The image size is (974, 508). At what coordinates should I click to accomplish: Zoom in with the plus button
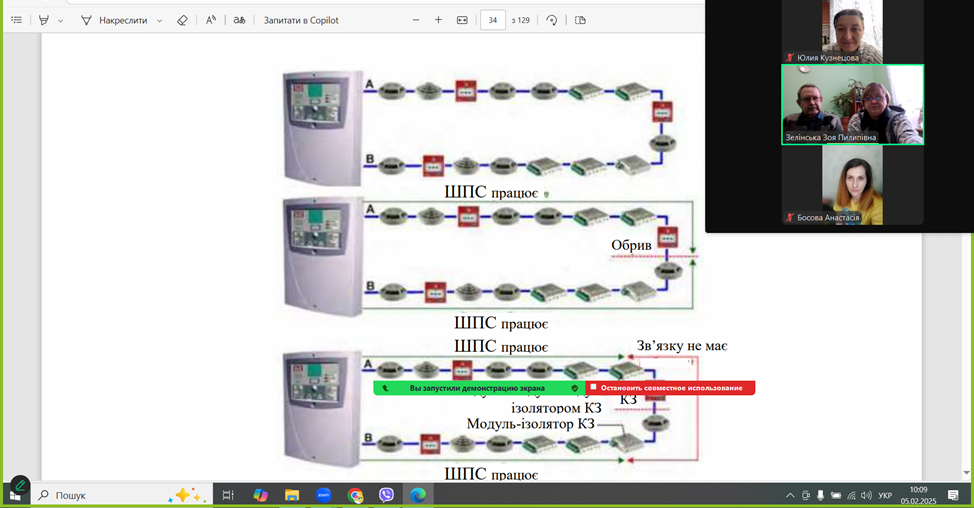click(x=438, y=20)
